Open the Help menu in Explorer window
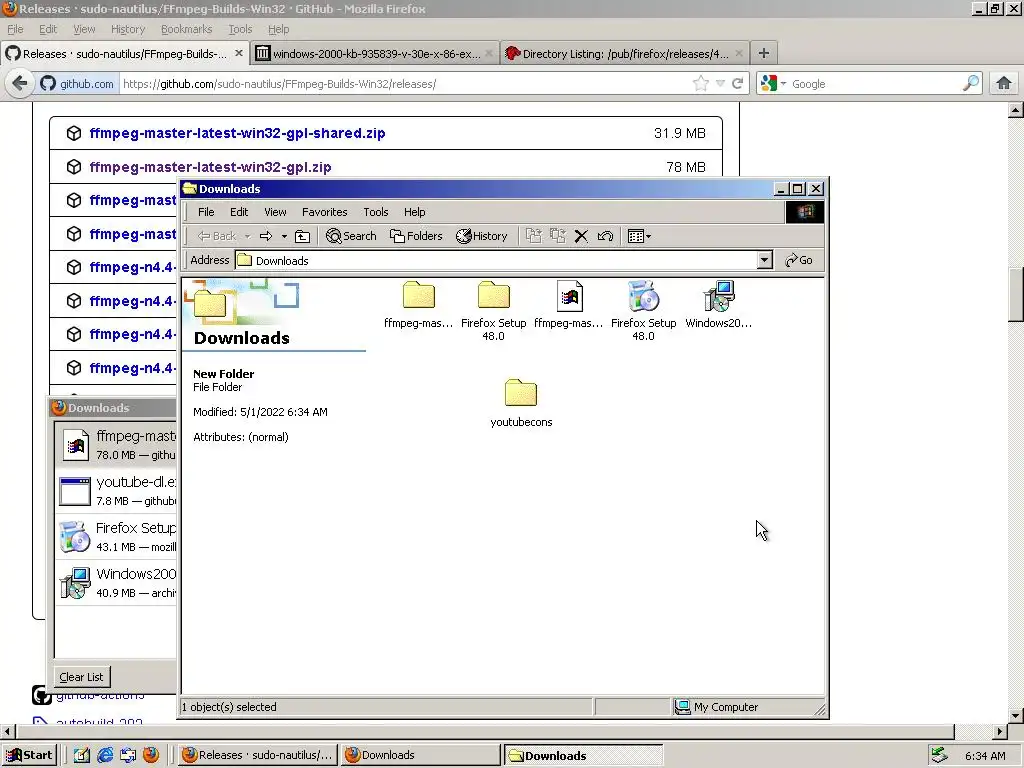This screenshot has width=1024, height=768. coord(414,212)
